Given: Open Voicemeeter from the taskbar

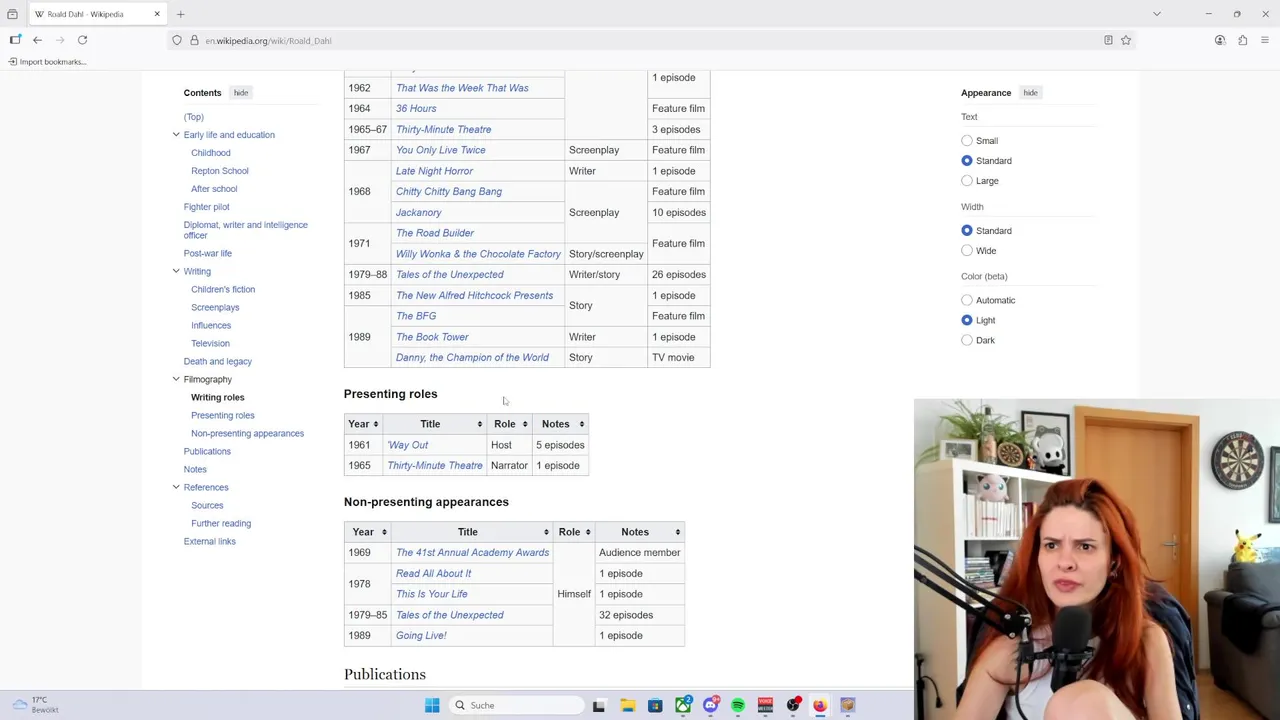Looking at the screenshot, I should coord(766,705).
